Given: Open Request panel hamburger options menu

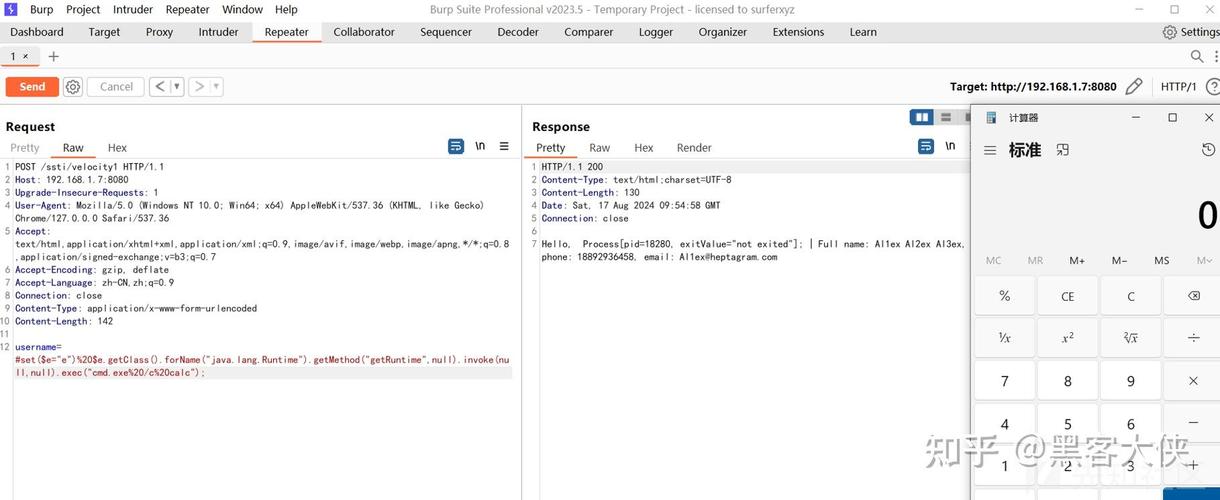Looking at the screenshot, I should coord(504,146).
